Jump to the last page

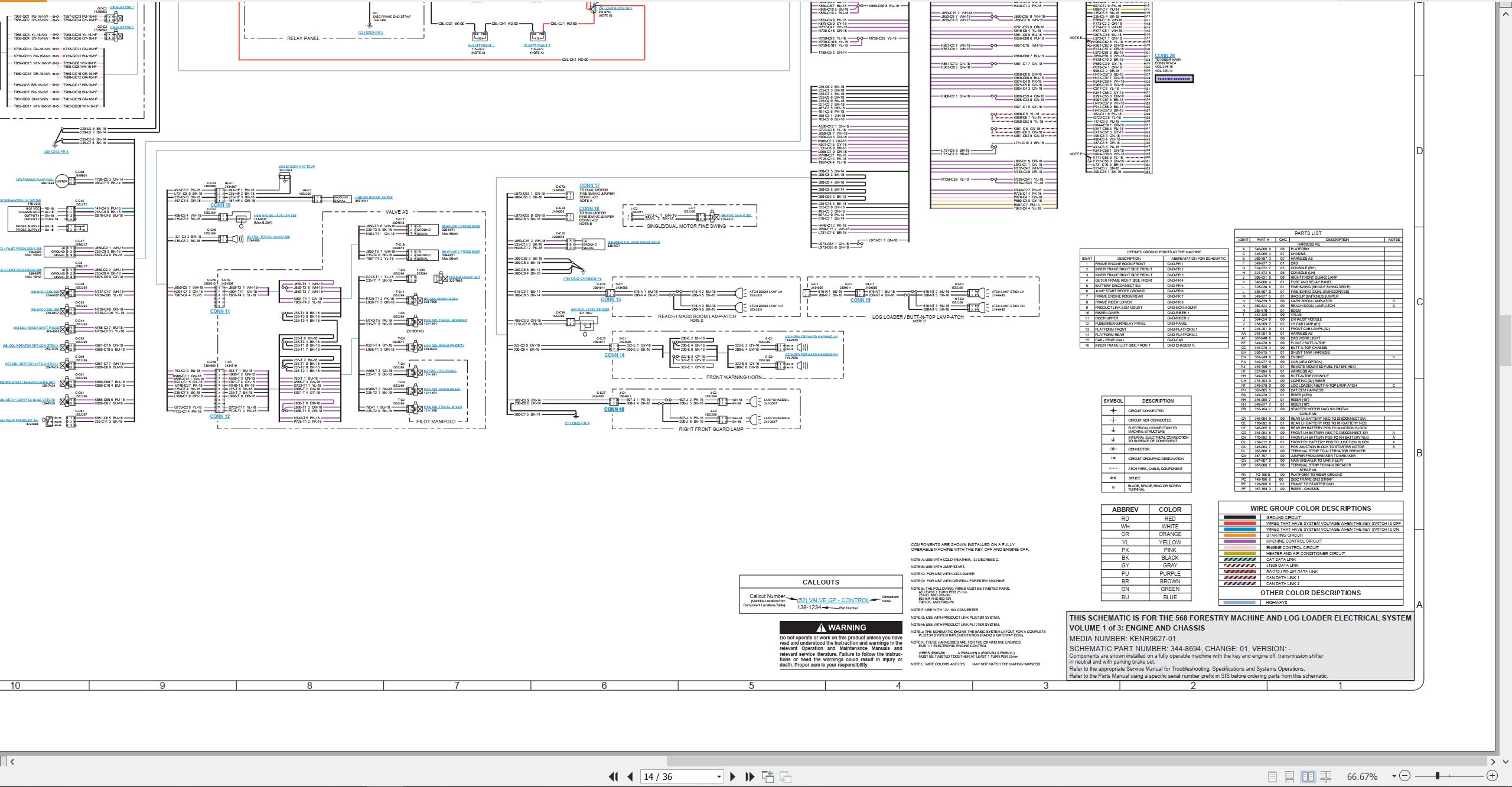click(750, 776)
